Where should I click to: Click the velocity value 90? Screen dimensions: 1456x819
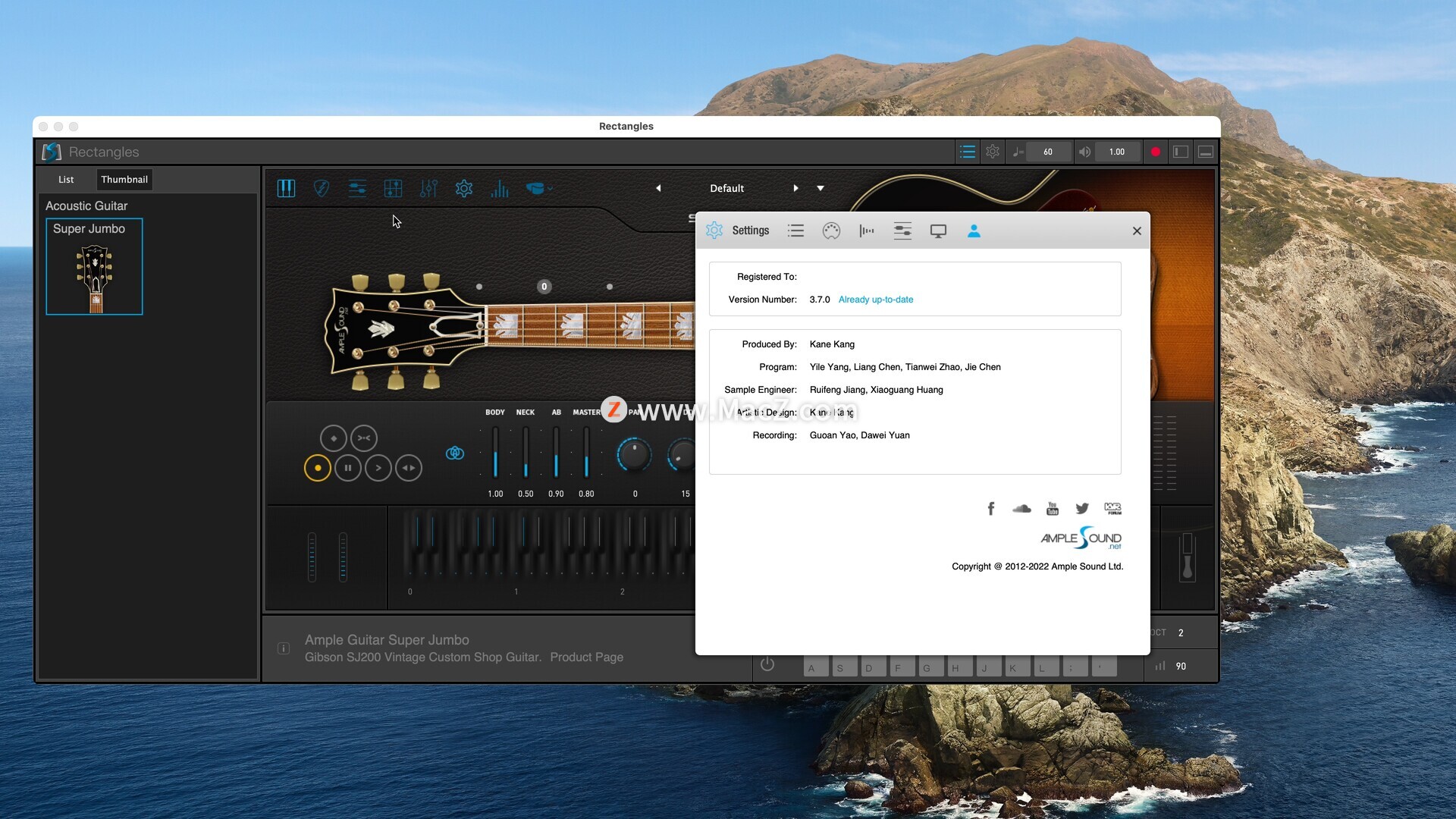[x=1181, y=667]
